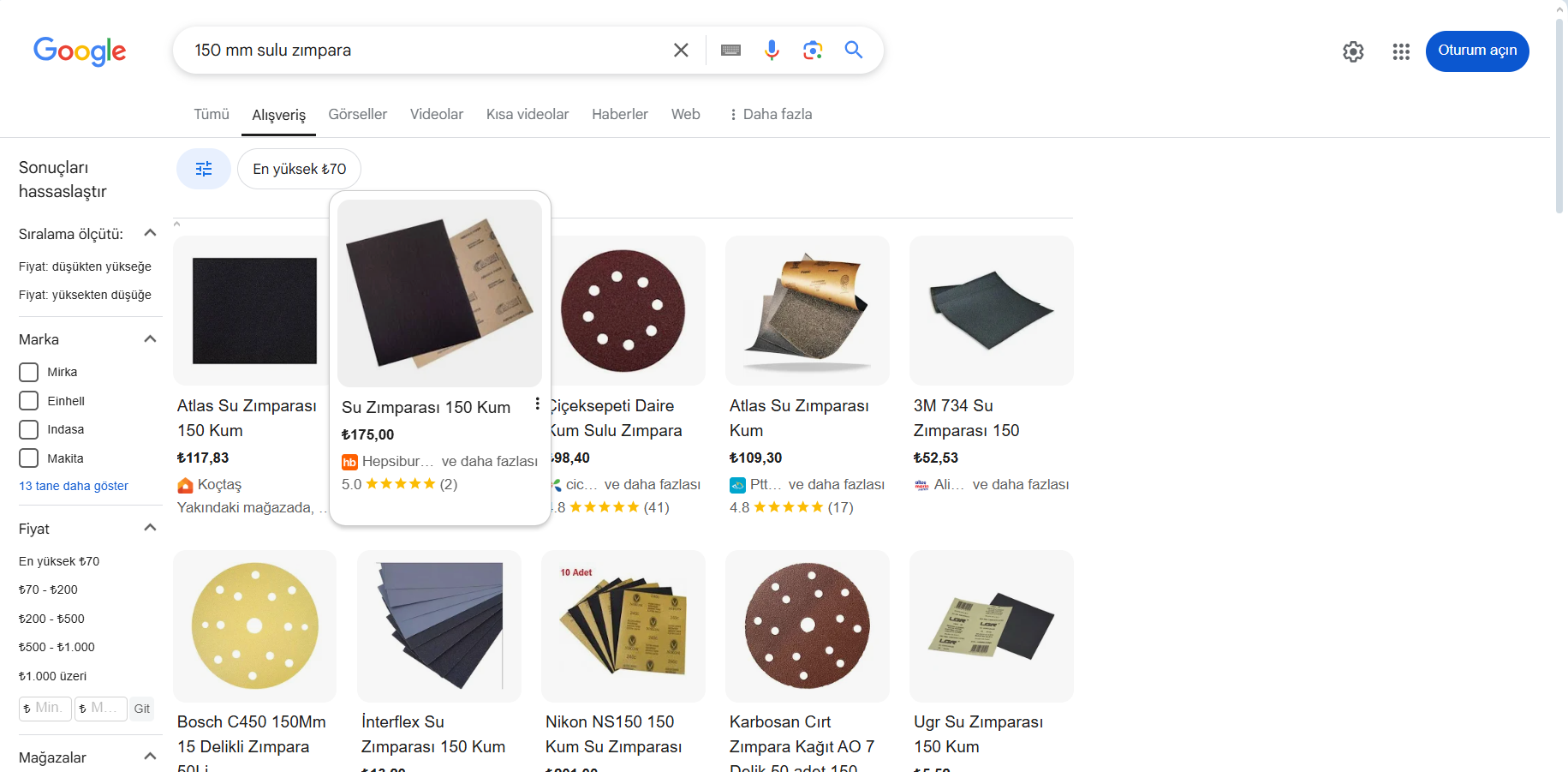This screenshot has height=772, width=1568.
Task: Click the filter sliders button
Action: [204, 169]
